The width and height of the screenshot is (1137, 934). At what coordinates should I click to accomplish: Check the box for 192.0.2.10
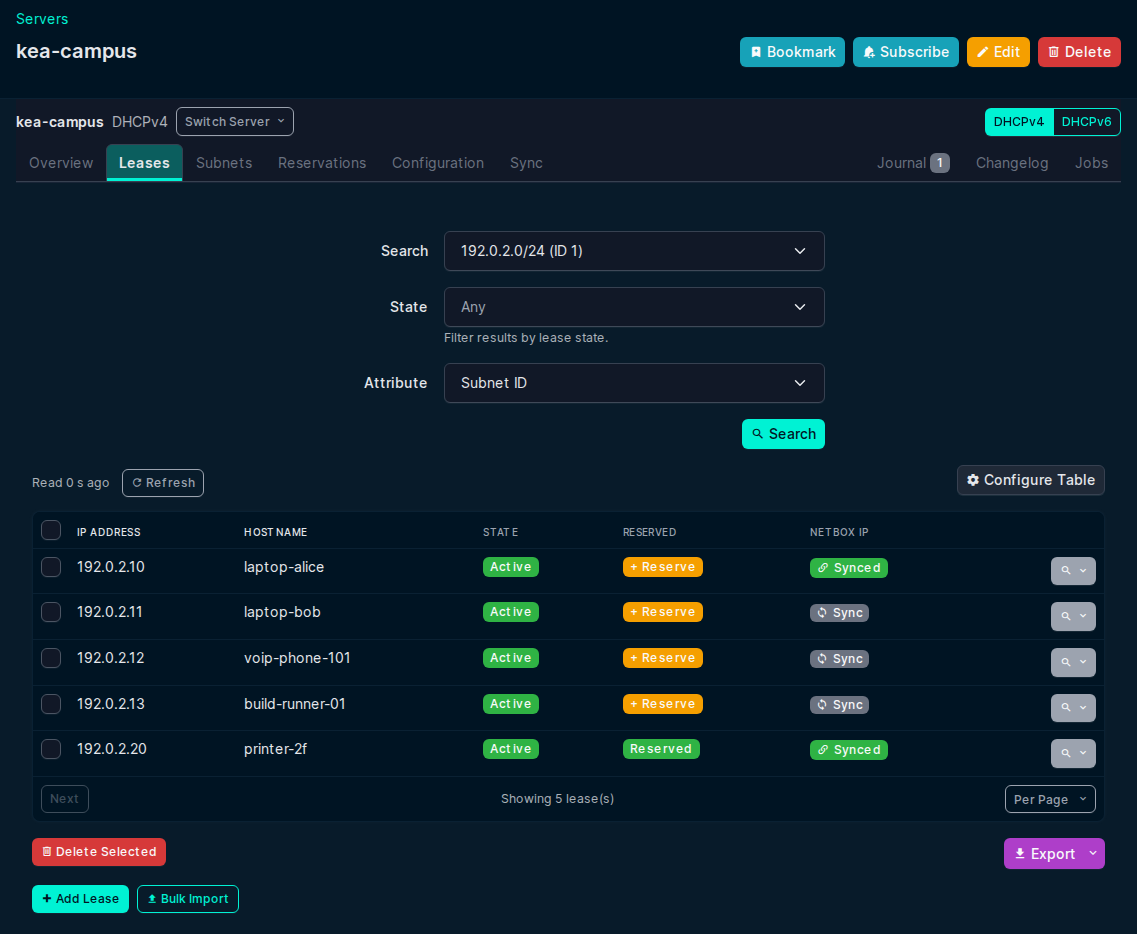[x=51, y=566]
